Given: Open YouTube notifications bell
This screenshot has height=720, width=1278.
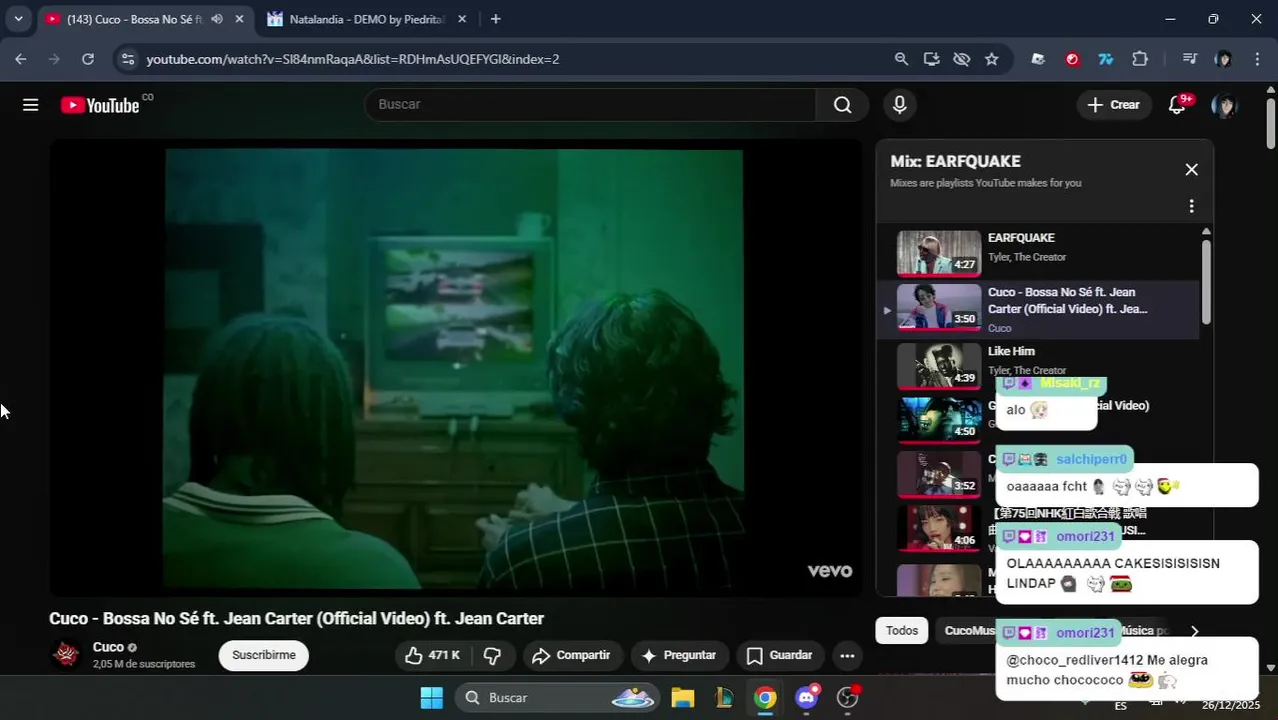Looking at the screenshot, I should tap(1177, 105).
